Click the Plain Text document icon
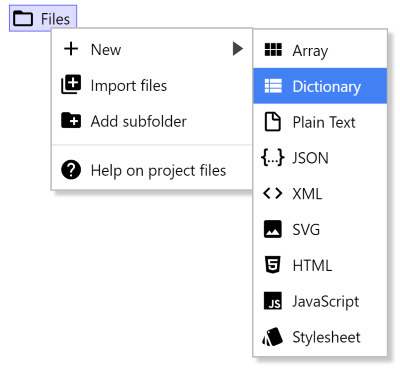Image resolution: width=400 pixels, height=368 pixels. [273, 122]
